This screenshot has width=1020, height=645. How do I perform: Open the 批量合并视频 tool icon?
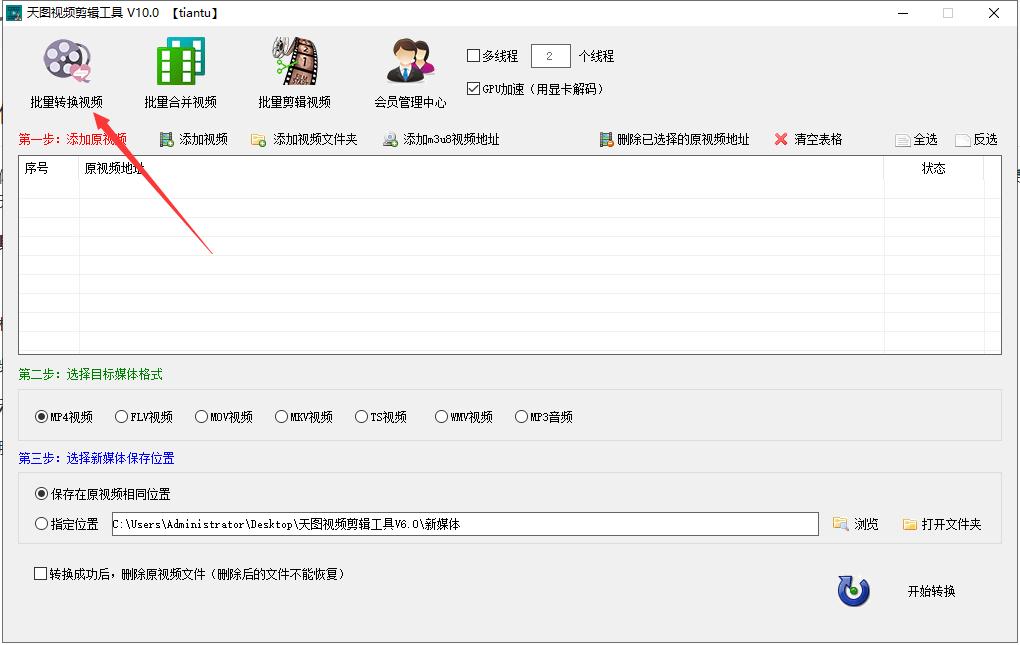(x=180, y=60)
